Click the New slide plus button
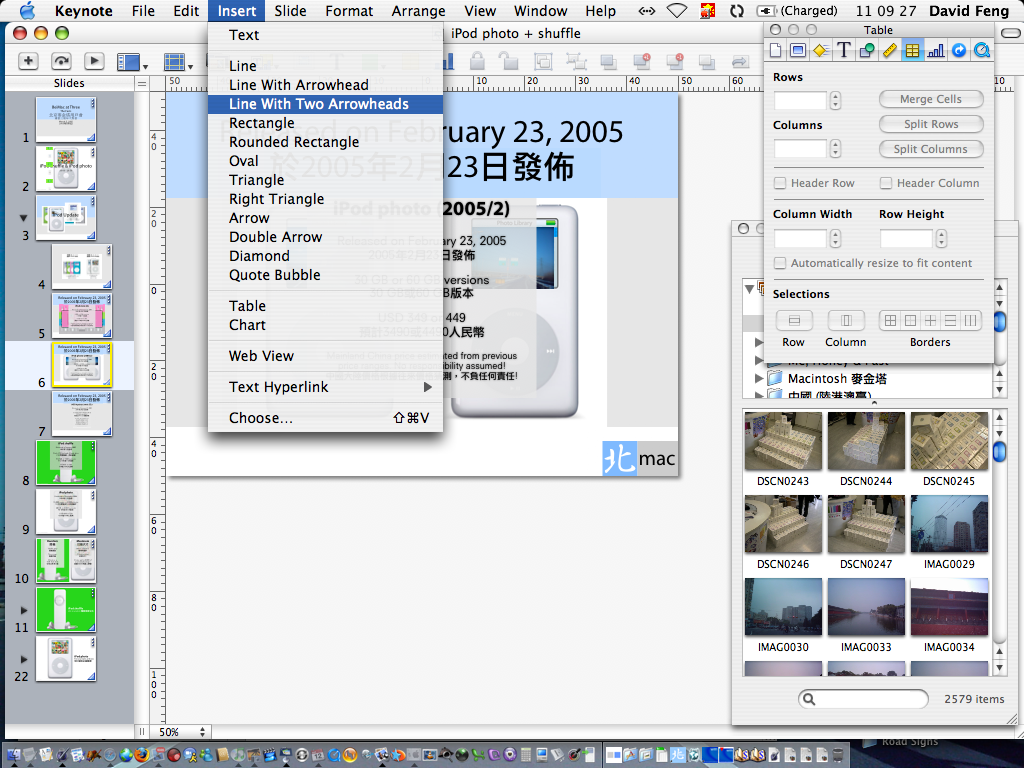 (27, 61)
